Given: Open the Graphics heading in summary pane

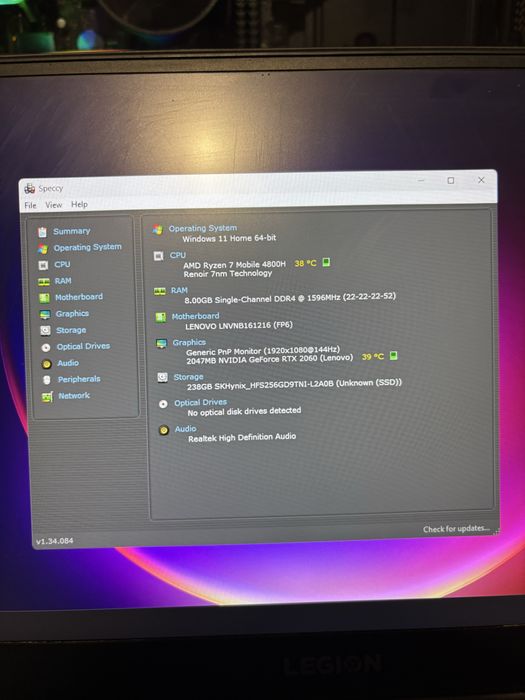Looking at the screenshot, I should [189, 343].
